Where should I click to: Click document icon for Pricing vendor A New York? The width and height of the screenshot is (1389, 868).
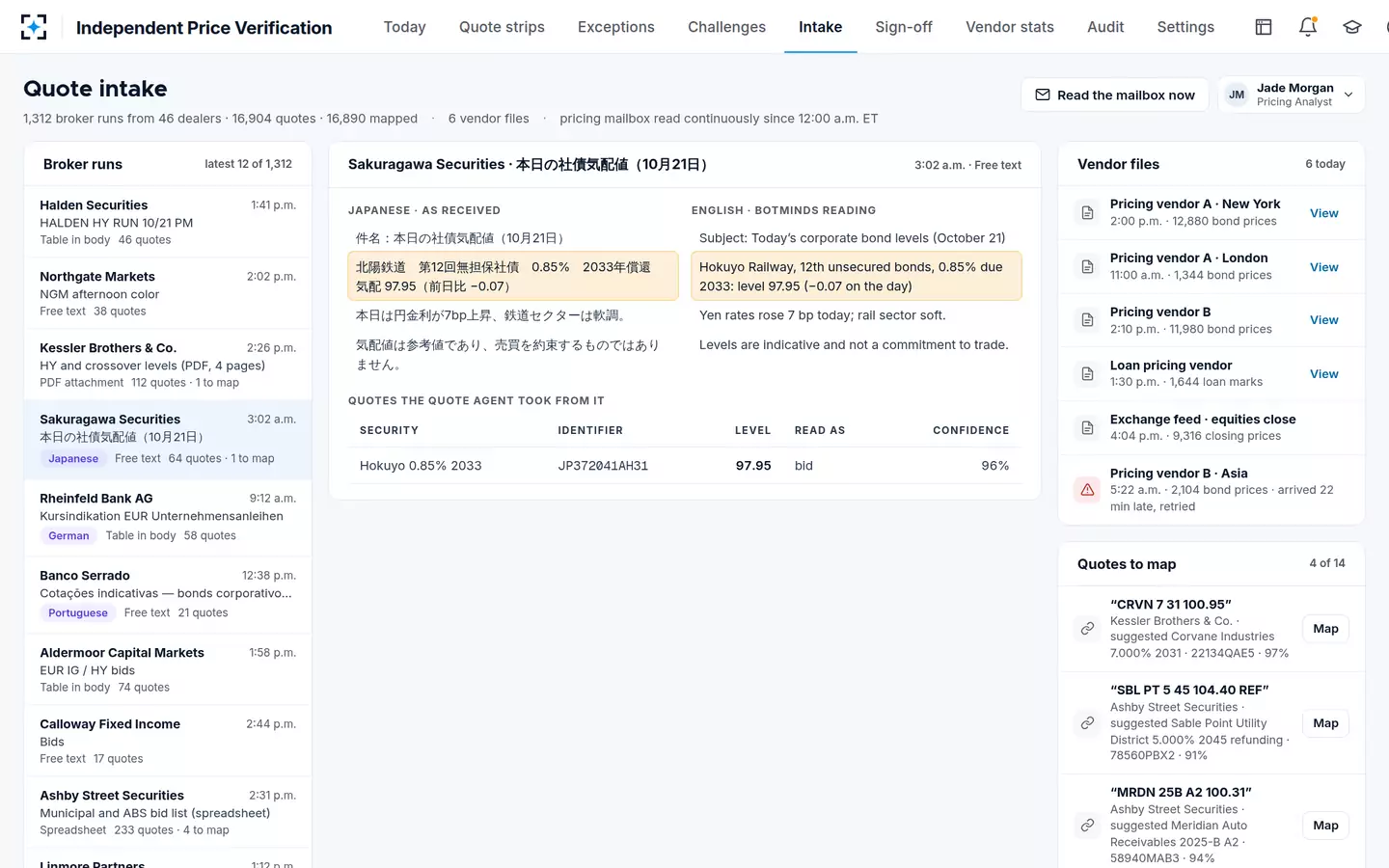click(1087, 213)
